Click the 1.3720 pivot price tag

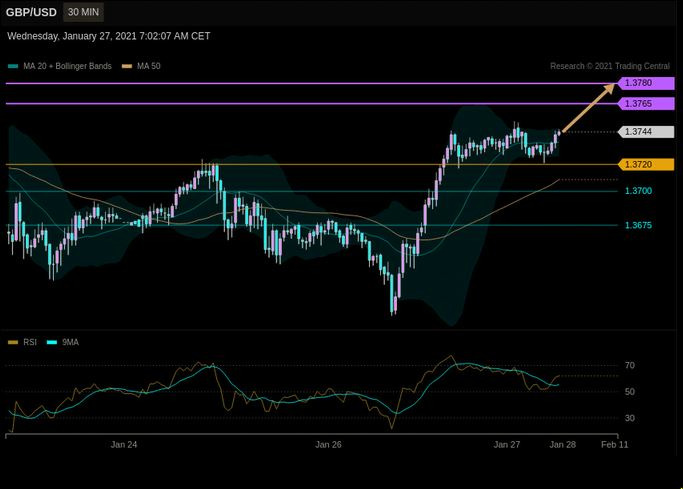click(x=646, y=165)
